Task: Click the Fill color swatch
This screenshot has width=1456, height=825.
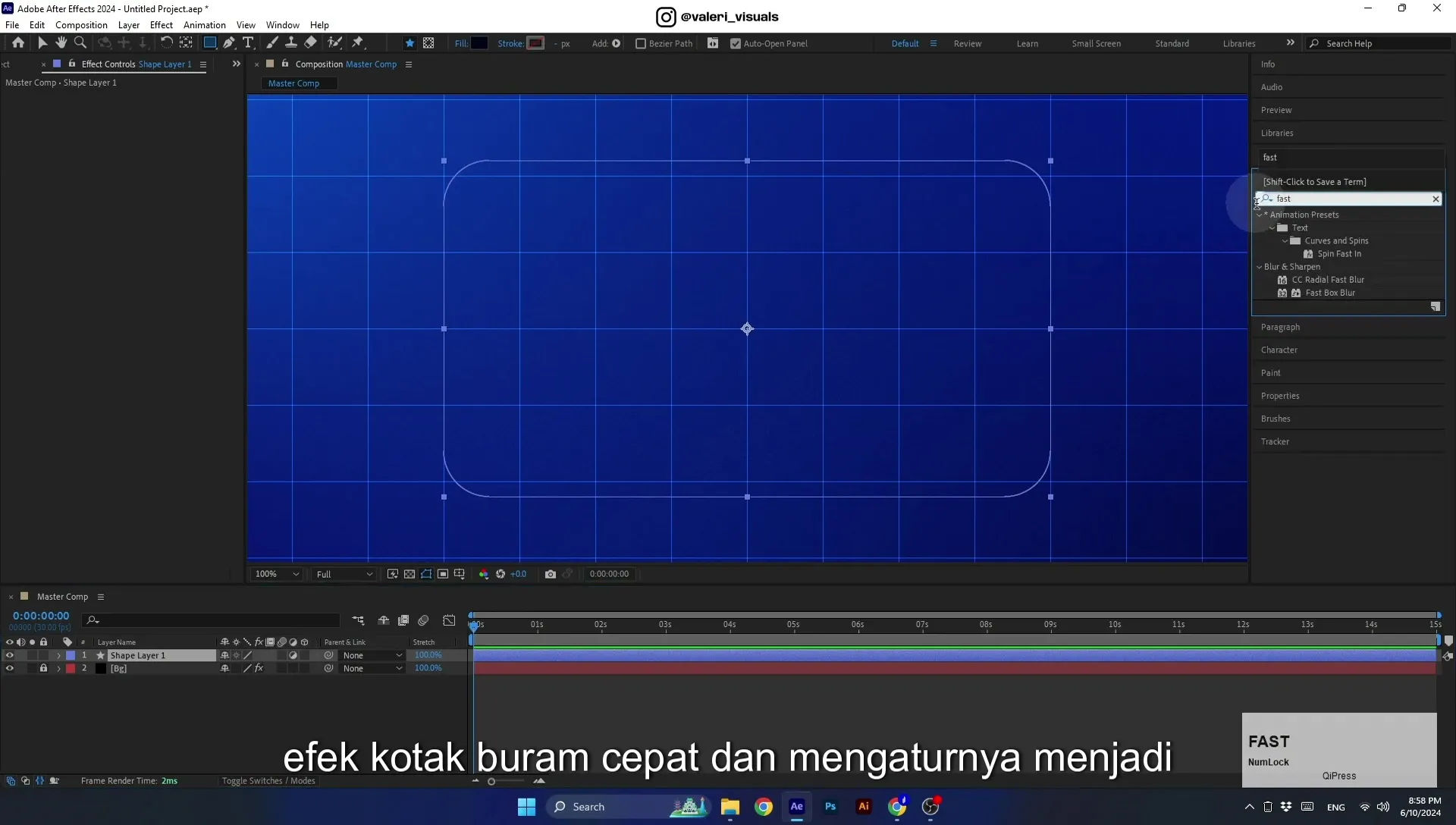Action: [x=479, y=43]
